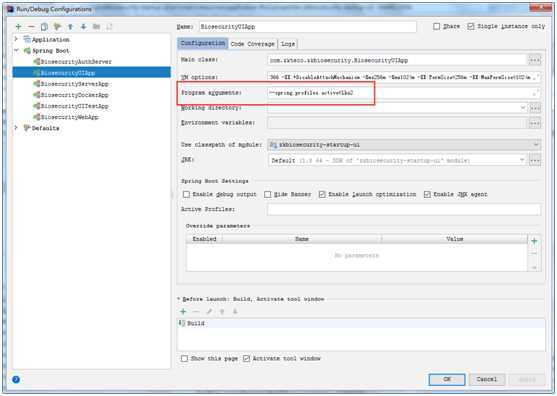Select BiosecurityUIApp configuration

68,73
